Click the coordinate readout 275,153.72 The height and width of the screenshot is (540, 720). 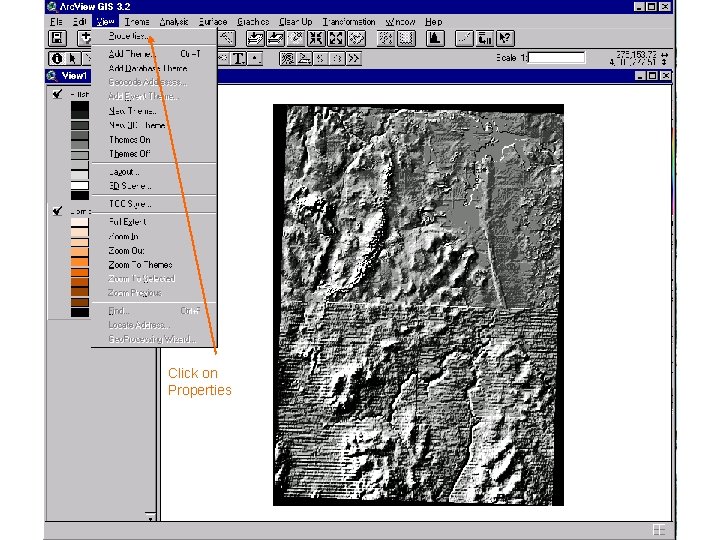click(x=636, y=54)
